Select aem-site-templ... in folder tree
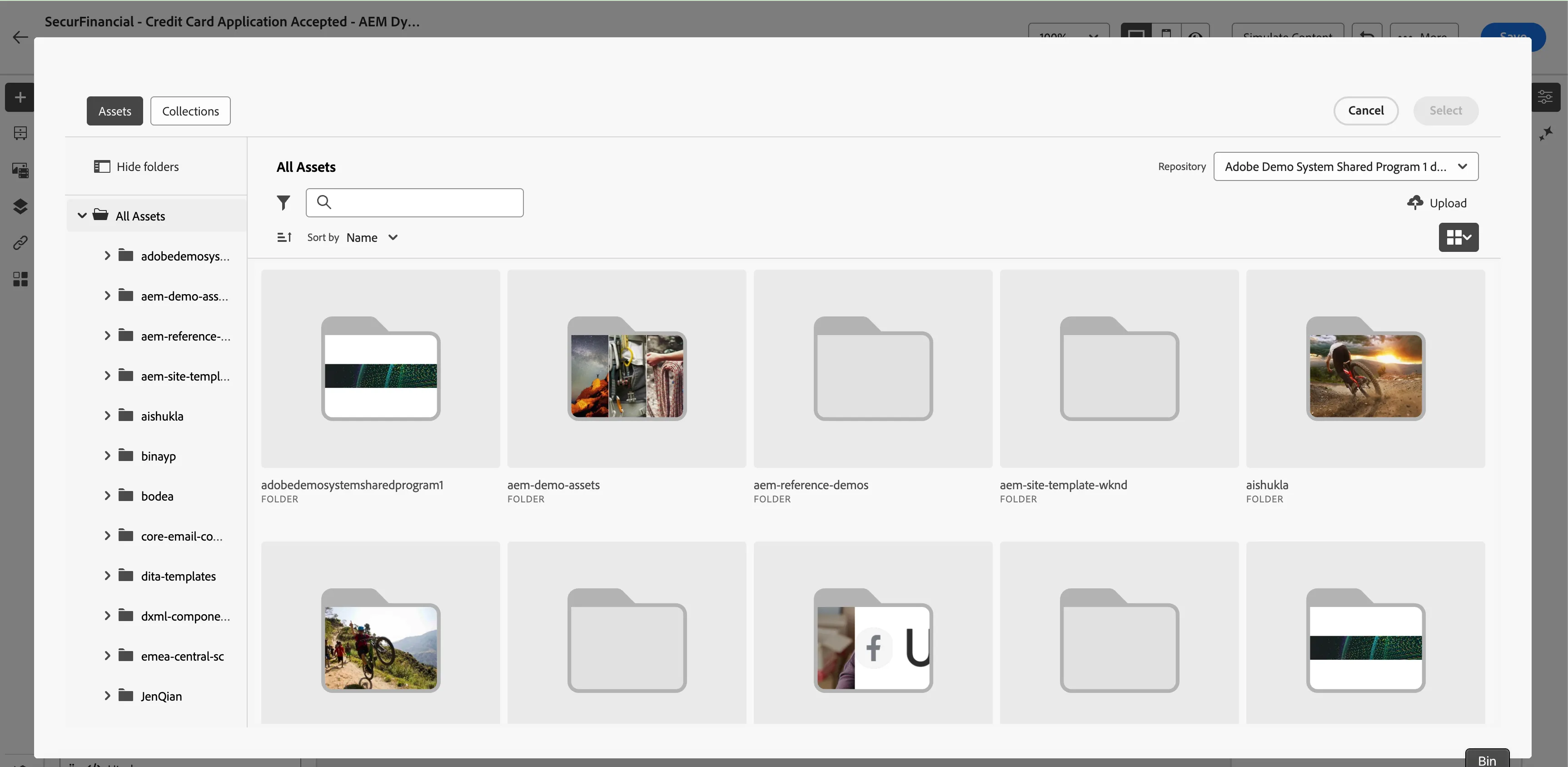 click(185, 376)
